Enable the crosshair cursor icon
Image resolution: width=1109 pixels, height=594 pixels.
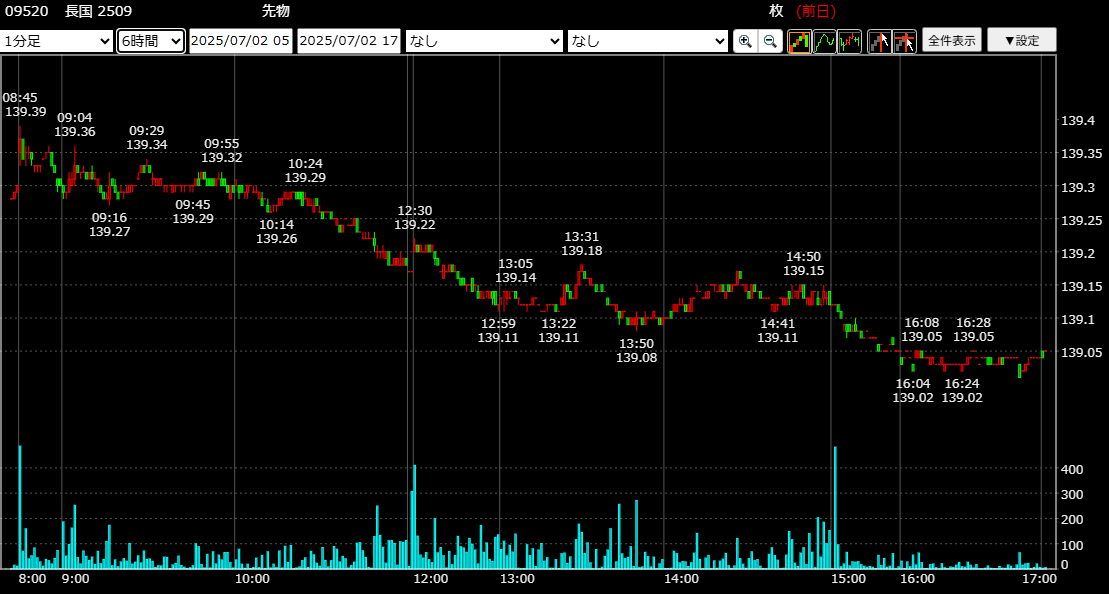(x=905, y=41)
